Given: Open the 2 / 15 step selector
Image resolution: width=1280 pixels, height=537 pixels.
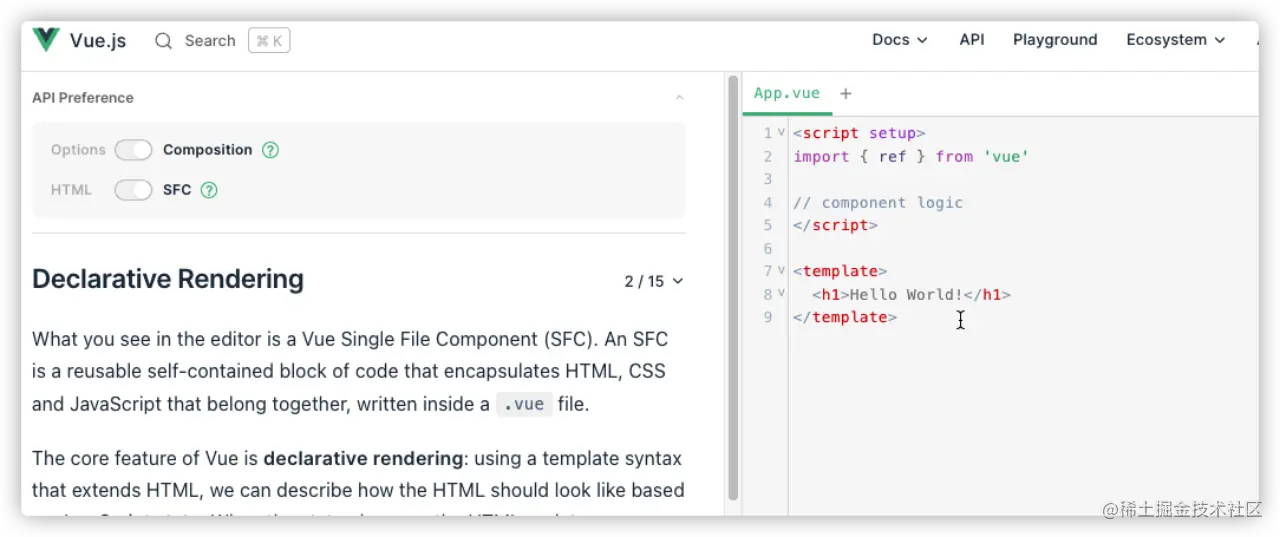Looking at the screenshot, I should pos(654,281).
